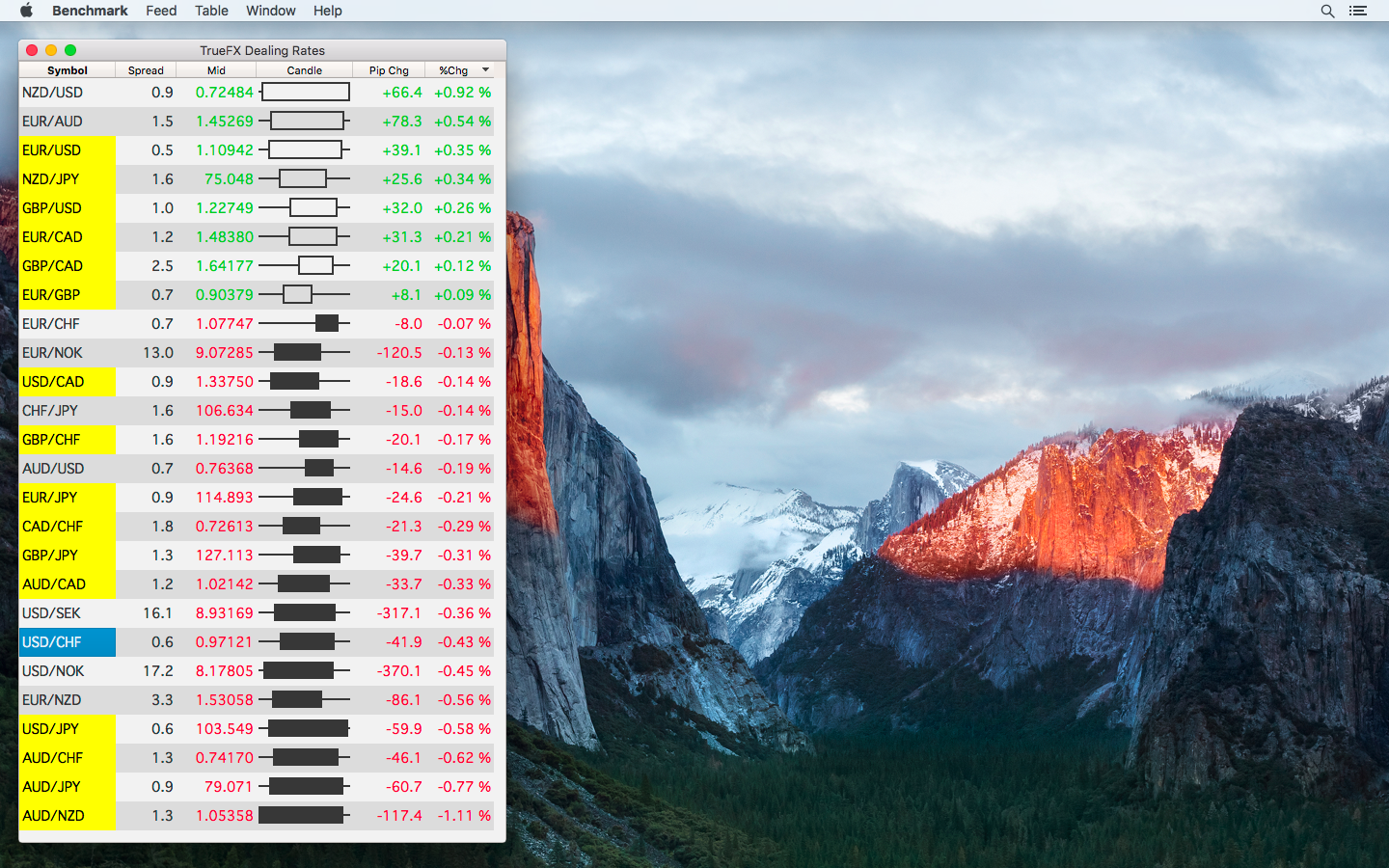Select the NZD/USD symbol cell
Screen dimensions: 1389x868
point(68,93)
